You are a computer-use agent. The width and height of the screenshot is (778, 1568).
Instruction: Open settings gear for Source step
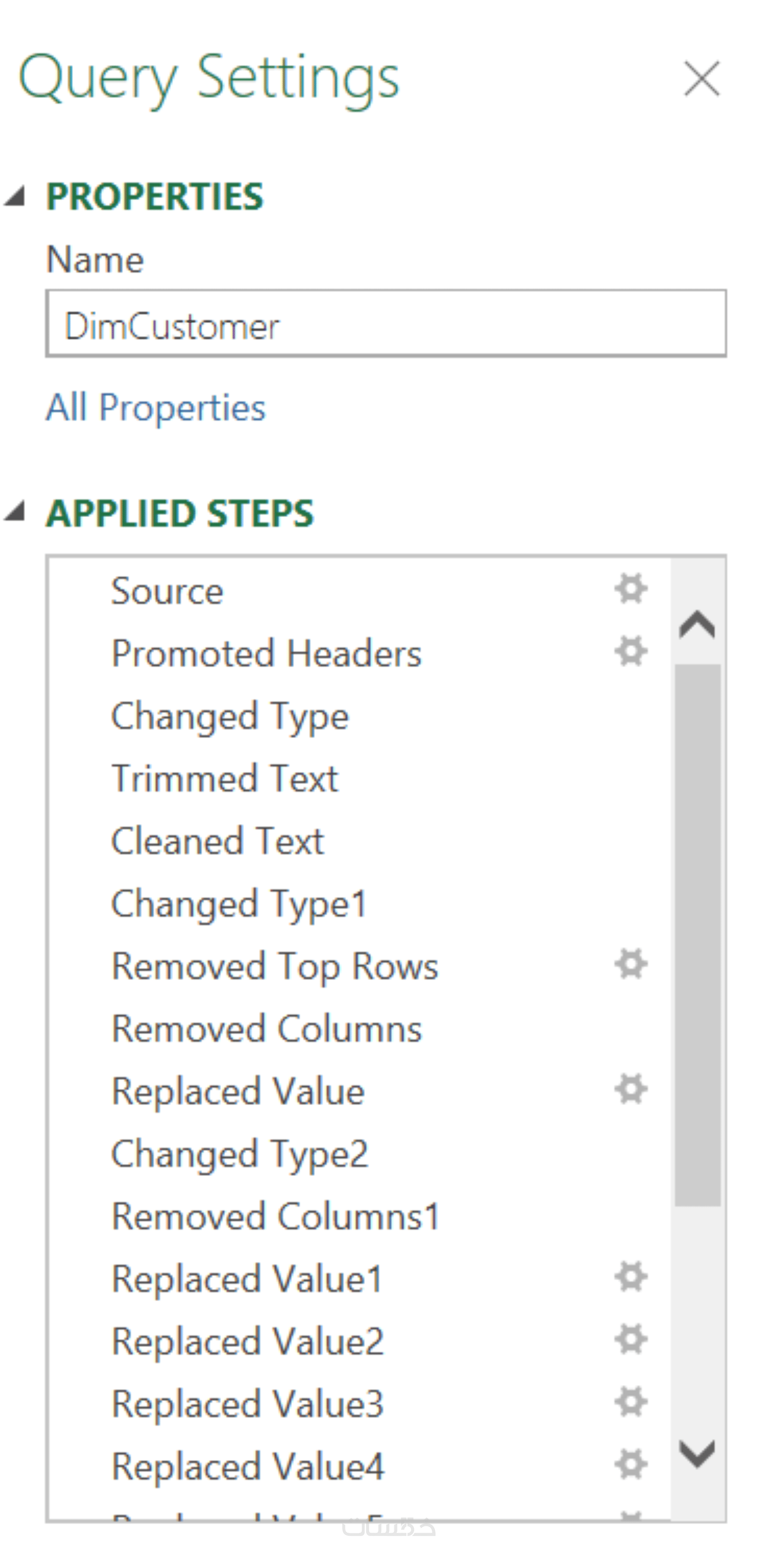[631, 588]
